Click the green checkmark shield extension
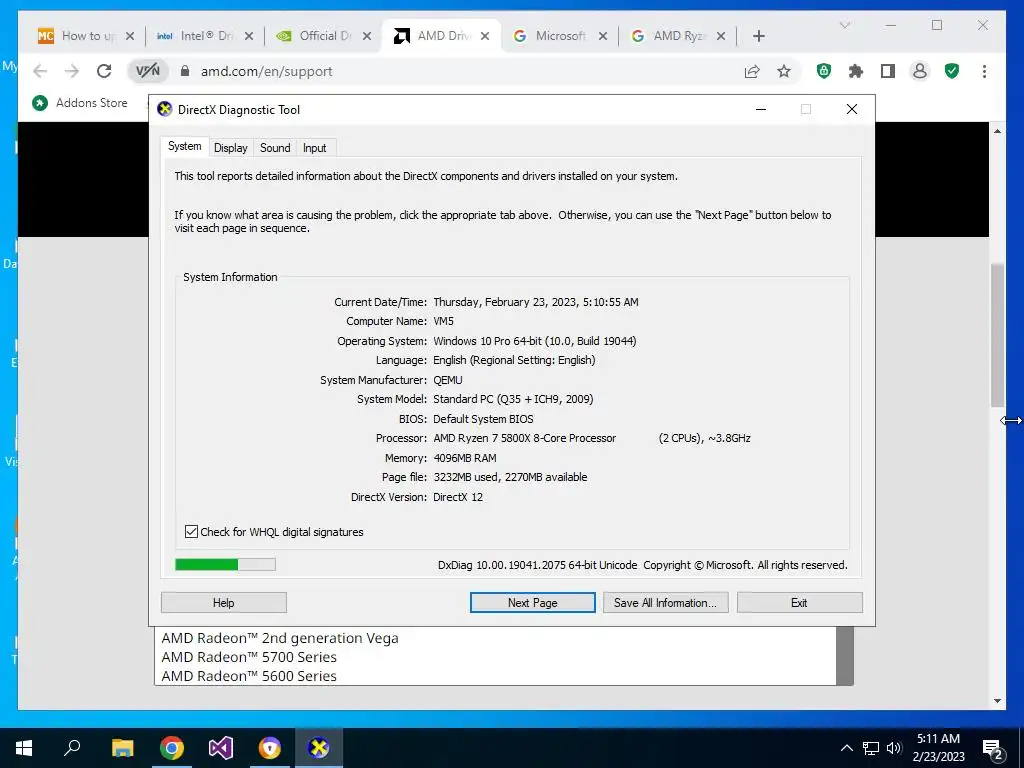The image size is (1024, 768). [x=952, y=71]
